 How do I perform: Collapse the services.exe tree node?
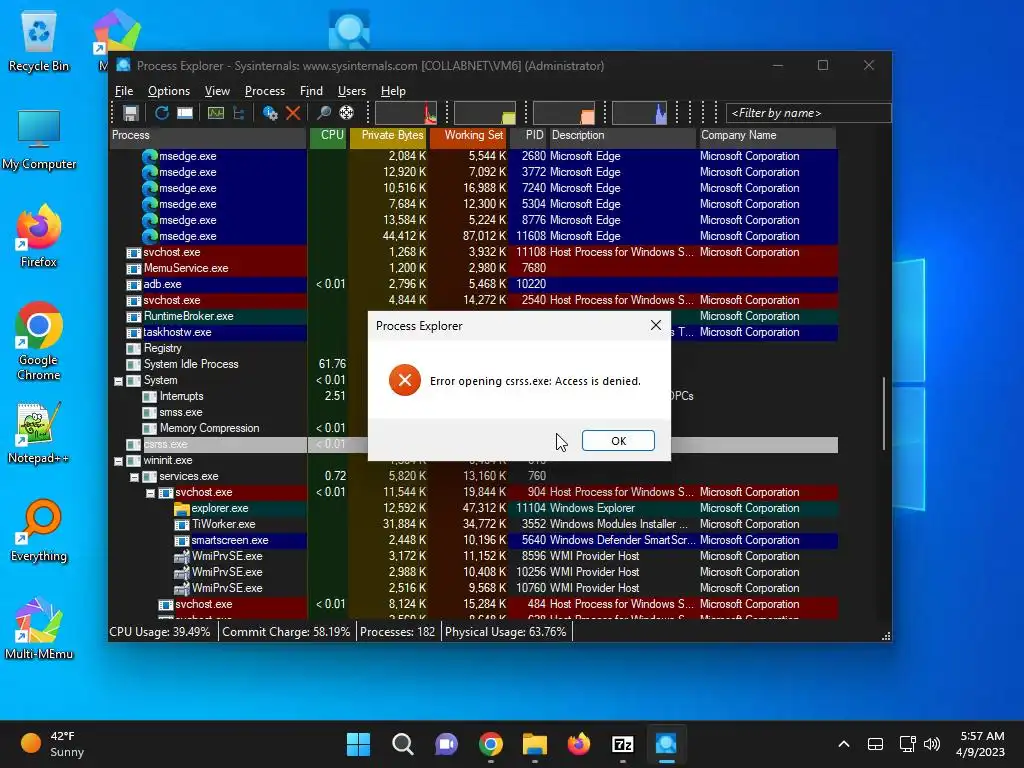(134, 477)
